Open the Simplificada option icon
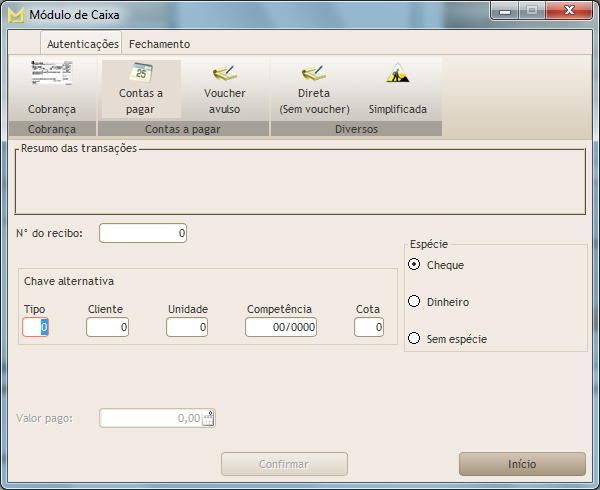This screenshot has width=600, height=490. tap(397, 87)
